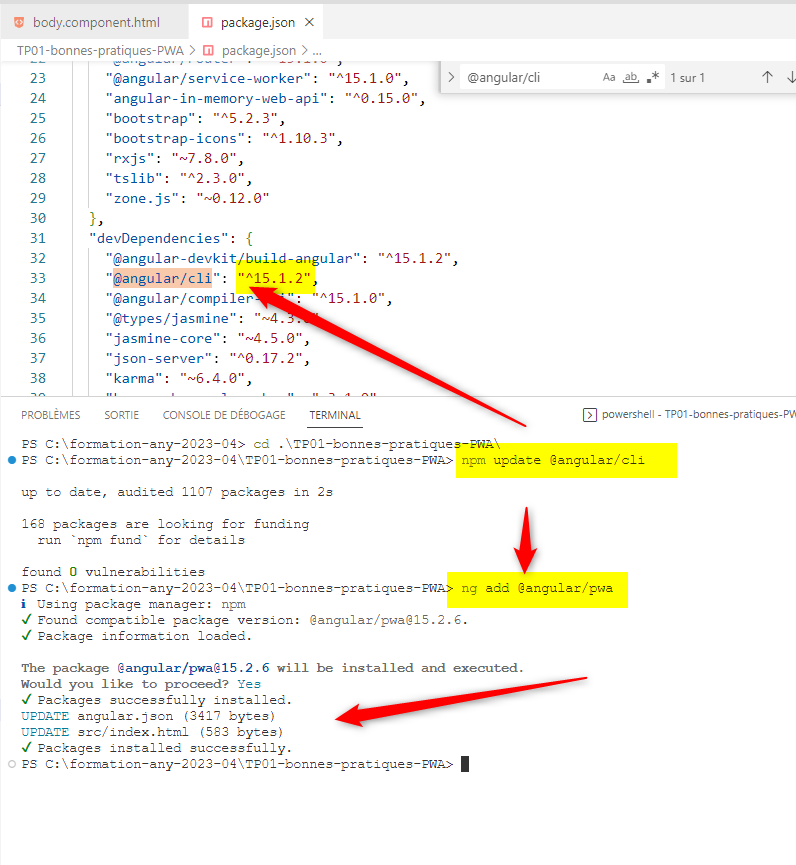Image resolution: width=796 pixels, height=865 pixels.
Task: Select the package.json editor tab
Action: click(x=255, y=23)
